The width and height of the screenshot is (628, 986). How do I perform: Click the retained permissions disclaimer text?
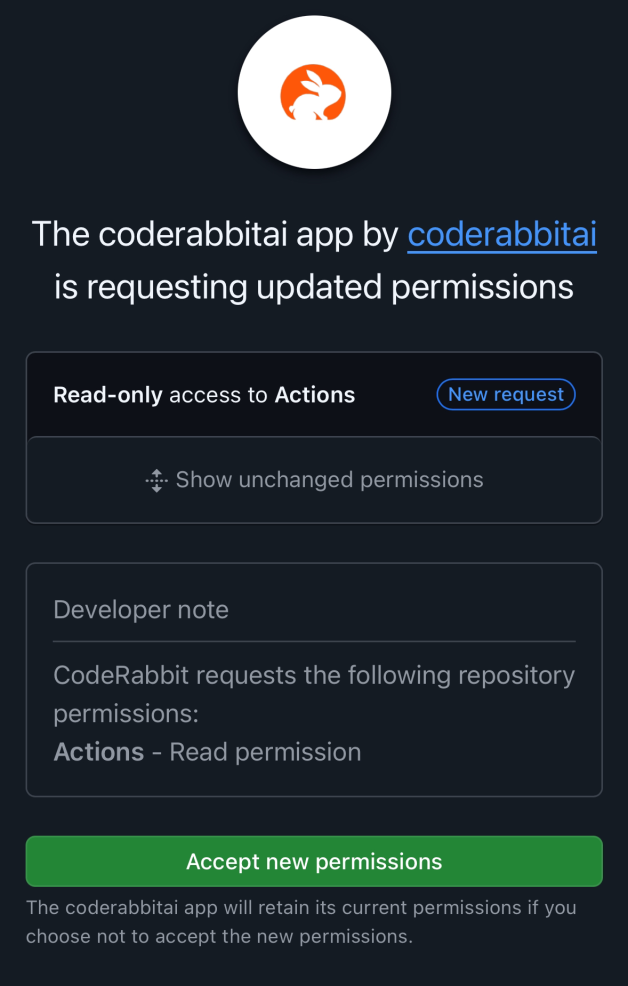(x=314, y=921)
